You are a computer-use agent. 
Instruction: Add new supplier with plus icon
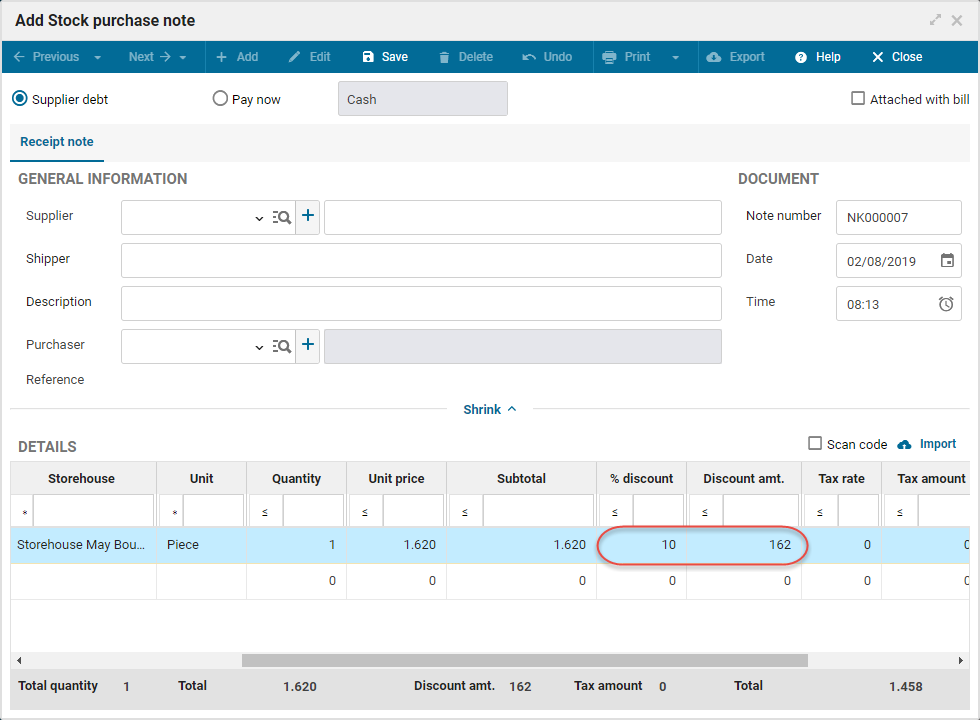[308, 217]
